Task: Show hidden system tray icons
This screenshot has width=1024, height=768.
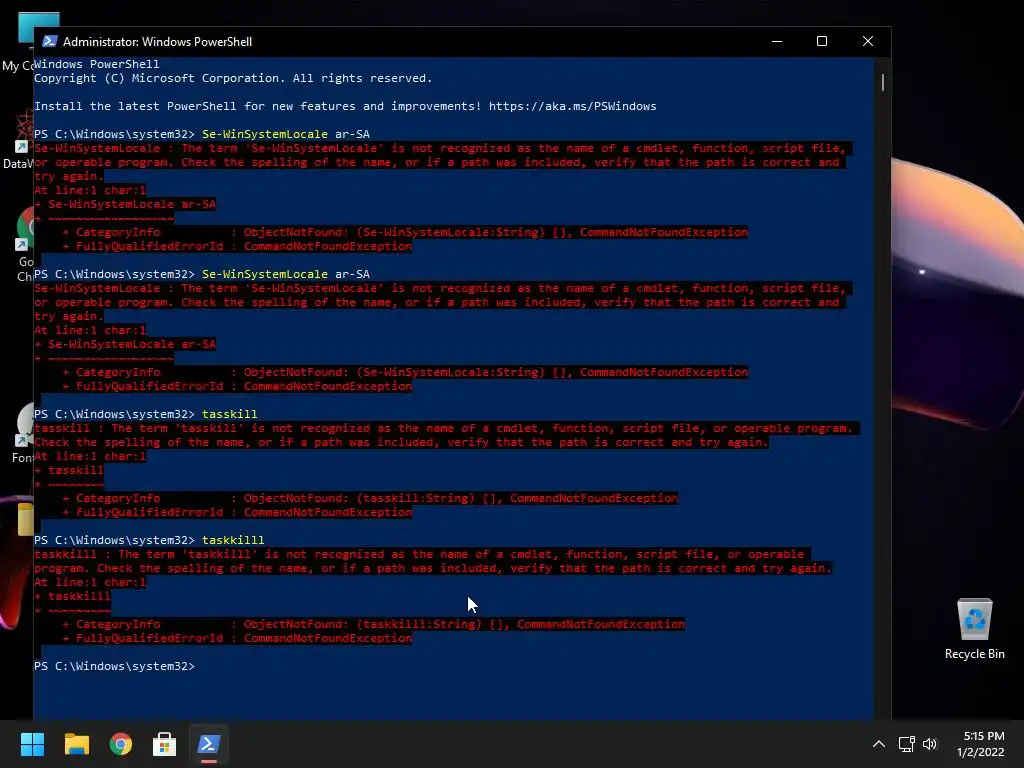Action: tap(879, 744)
